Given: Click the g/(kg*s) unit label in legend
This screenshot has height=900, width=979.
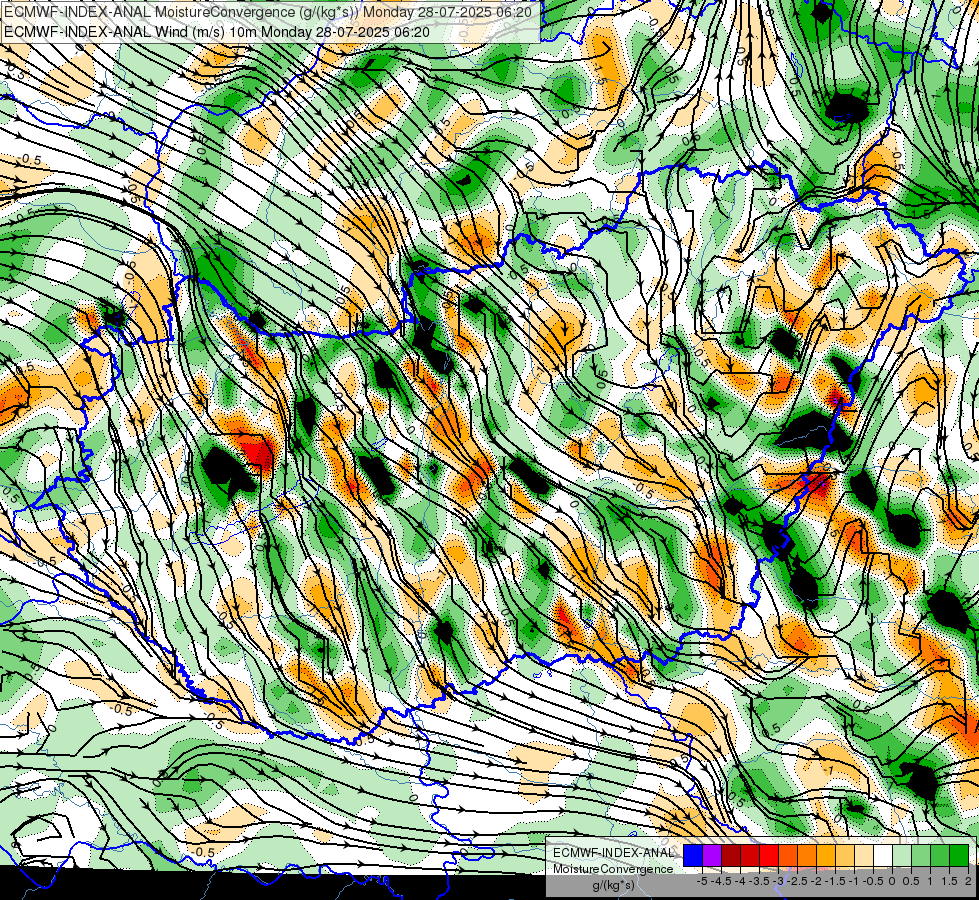Looking at the screenshot, I should pos(614,885).
